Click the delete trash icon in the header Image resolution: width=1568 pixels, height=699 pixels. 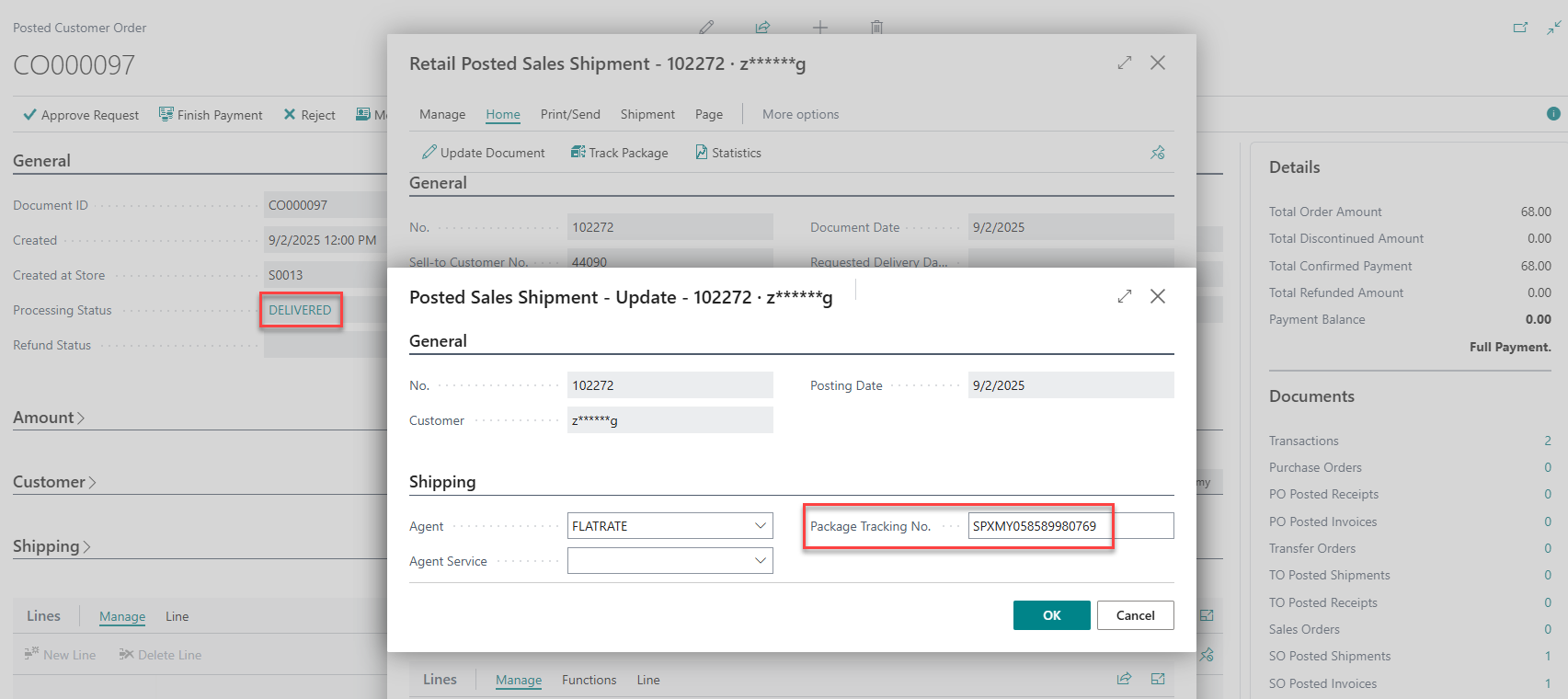pyautogui.click(x=876, y=28)
